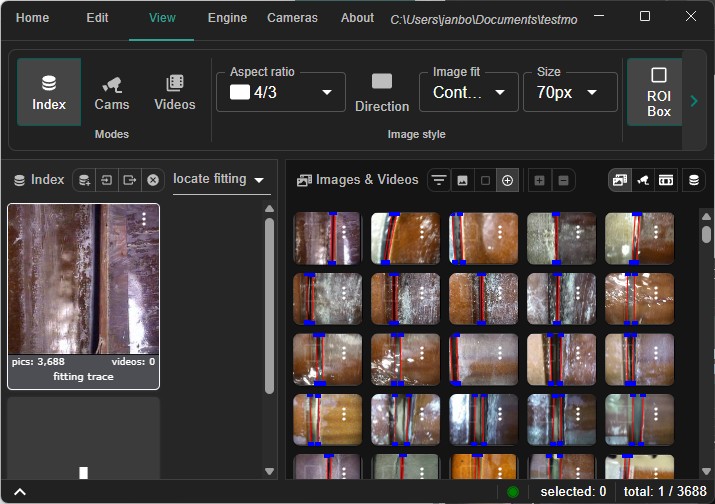Image resolution: width=715 pixels, height=504 pixels.
Task: Open the Aspect ratio dropdown
Action: [281, 92]
